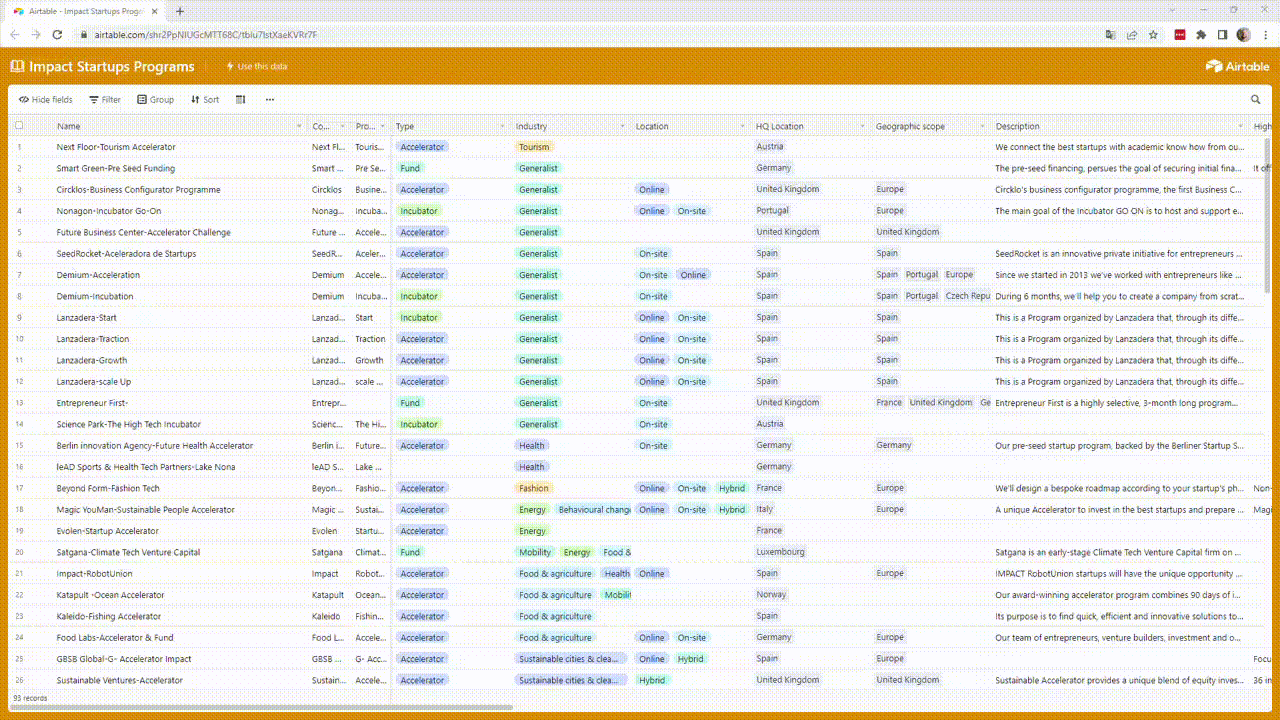
Task: Open the Pro... column dropdown arrow
Action: click(x=385, y=127)
